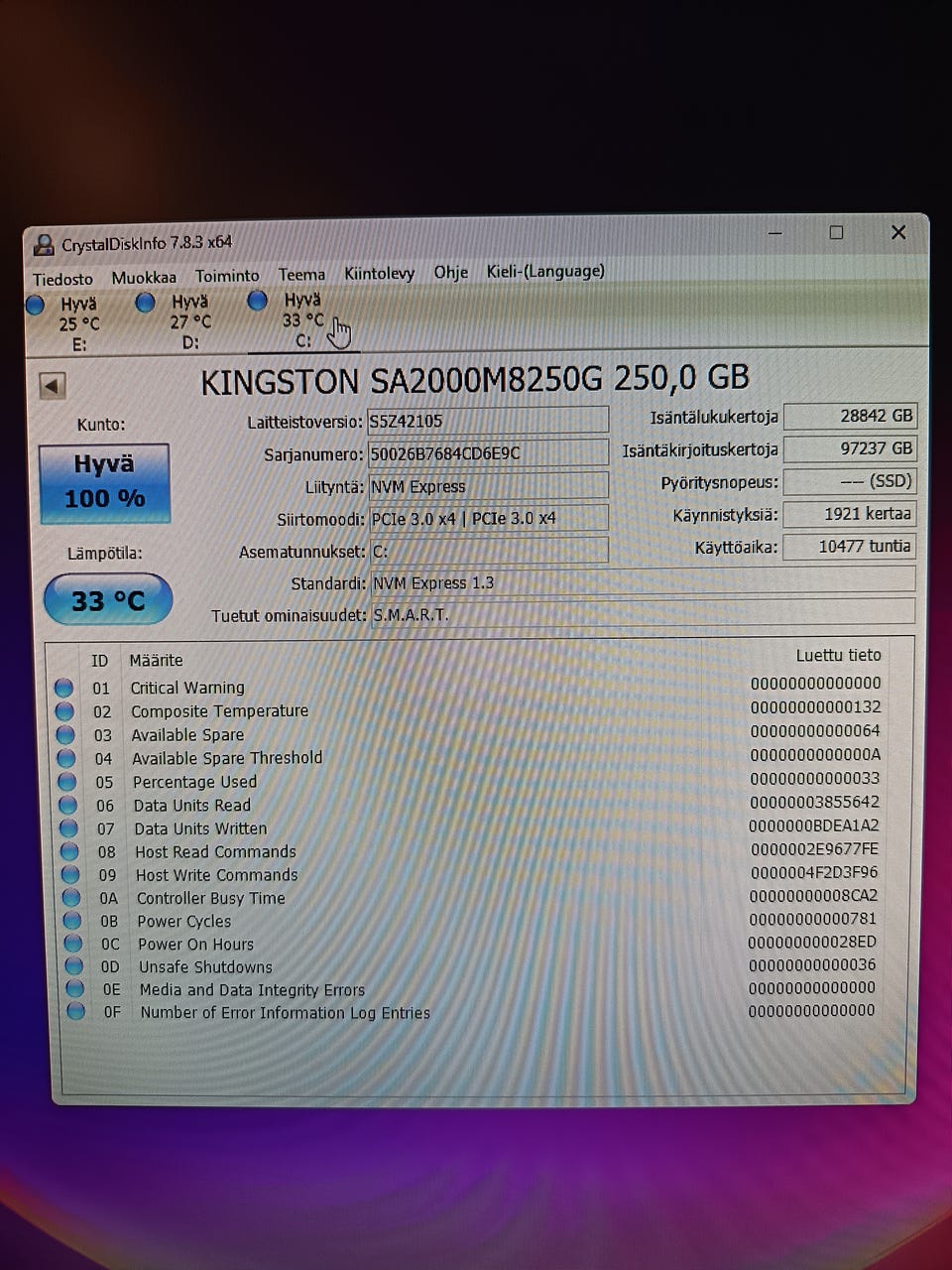This screenshot has width=952, height=1270.
Task: Click the 33 °C temperature button
Action: [x=108, y=600]
